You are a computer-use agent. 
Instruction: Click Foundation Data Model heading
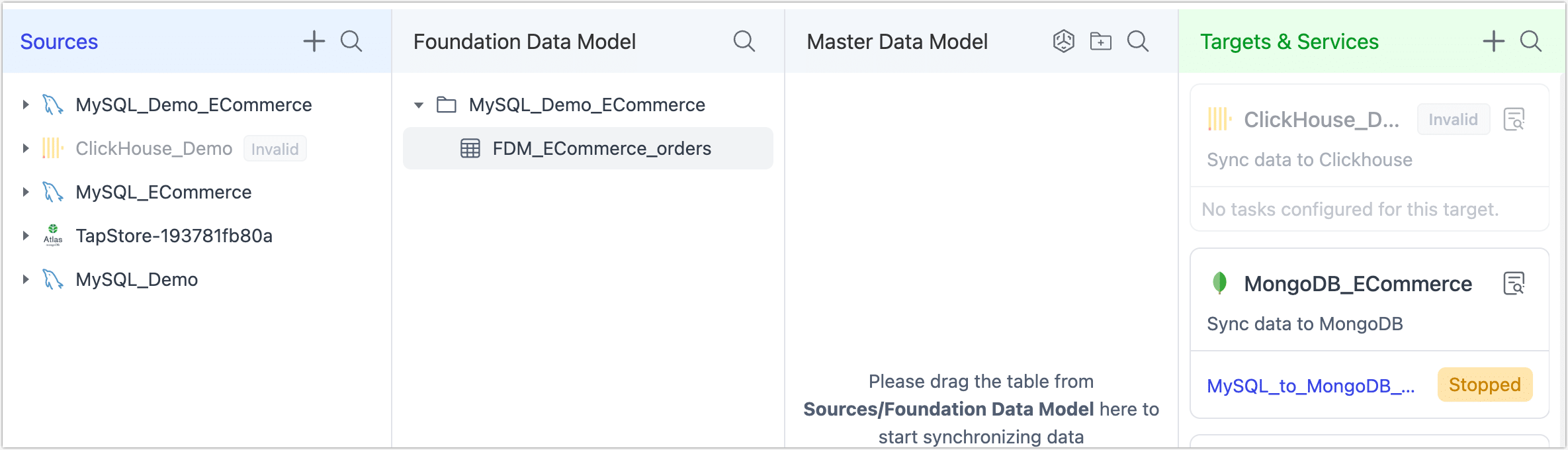(x=525, y=42)
